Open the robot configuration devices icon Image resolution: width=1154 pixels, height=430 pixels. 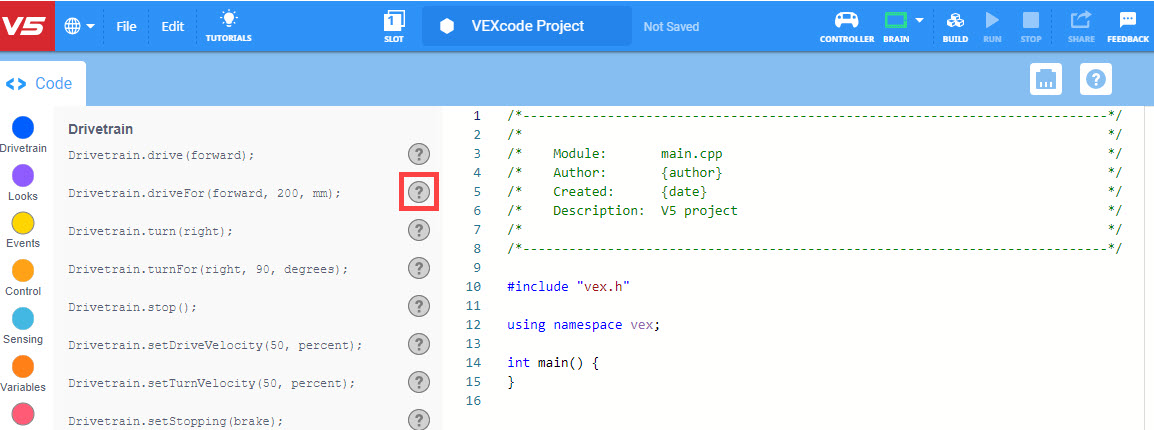(1046, 79)
